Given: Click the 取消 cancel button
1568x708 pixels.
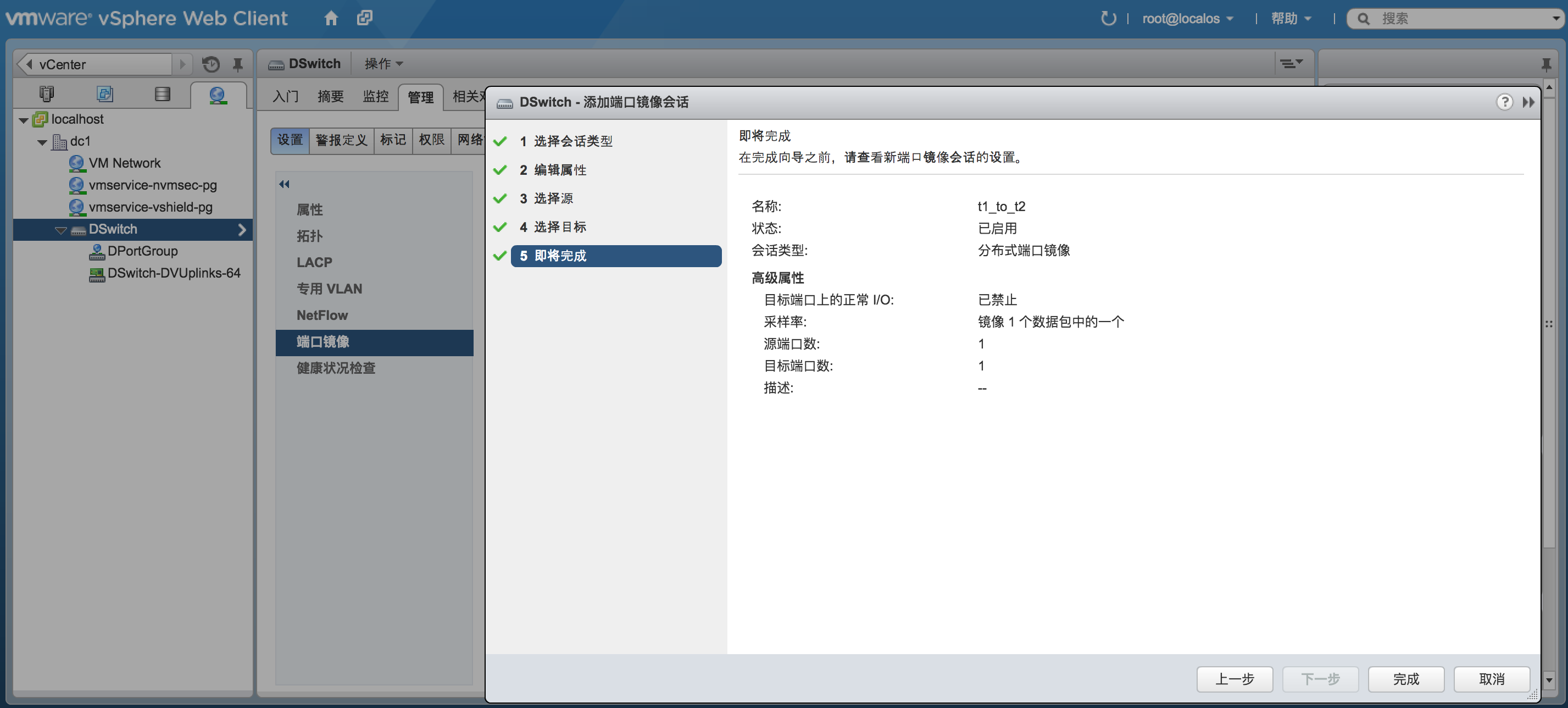Looking at the screenshot, I should point(1492,679).
